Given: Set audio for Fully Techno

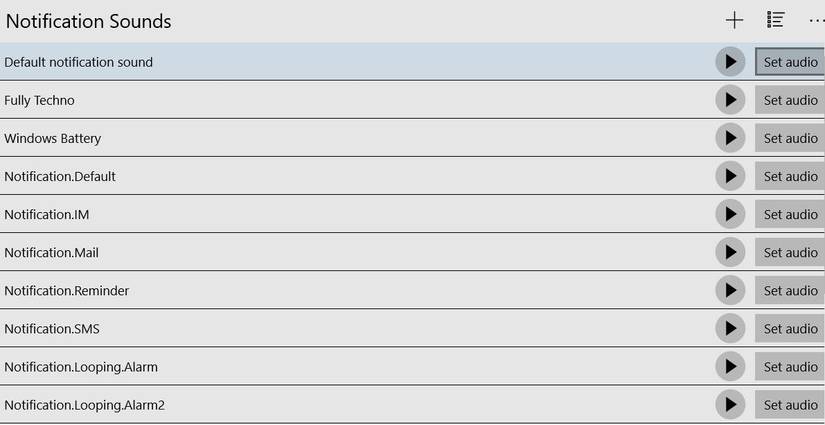Looking at the screenshot, I should pyautogui.click(x=790, y=100).
